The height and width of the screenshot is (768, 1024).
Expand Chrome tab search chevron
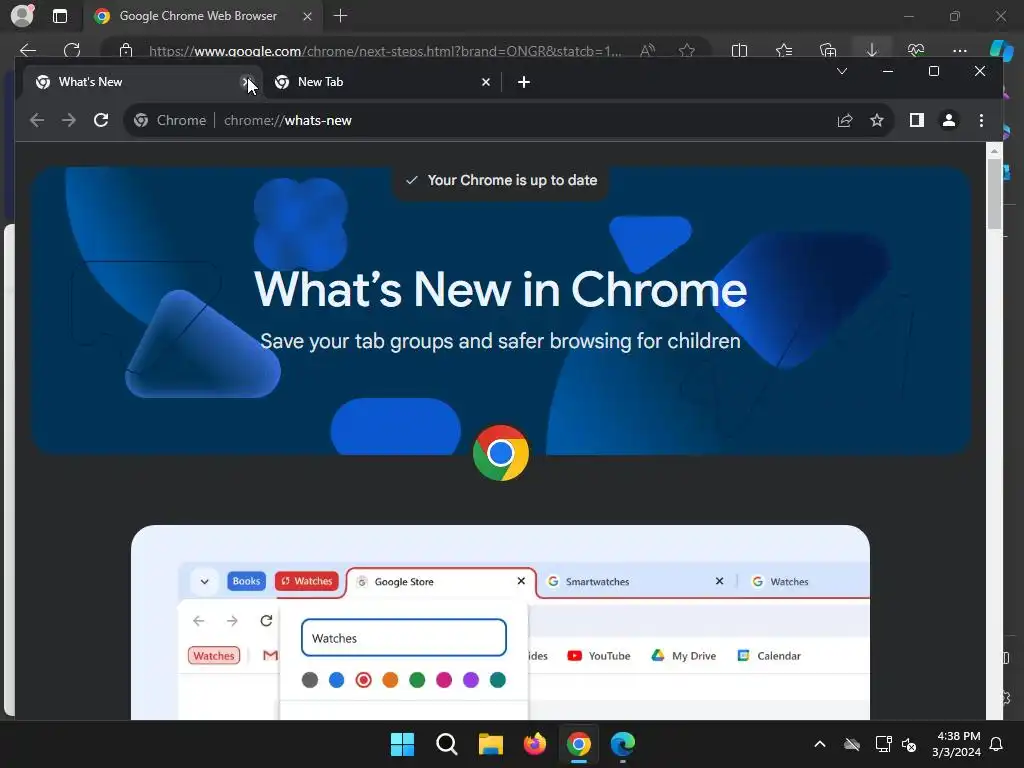click(842, 71)
